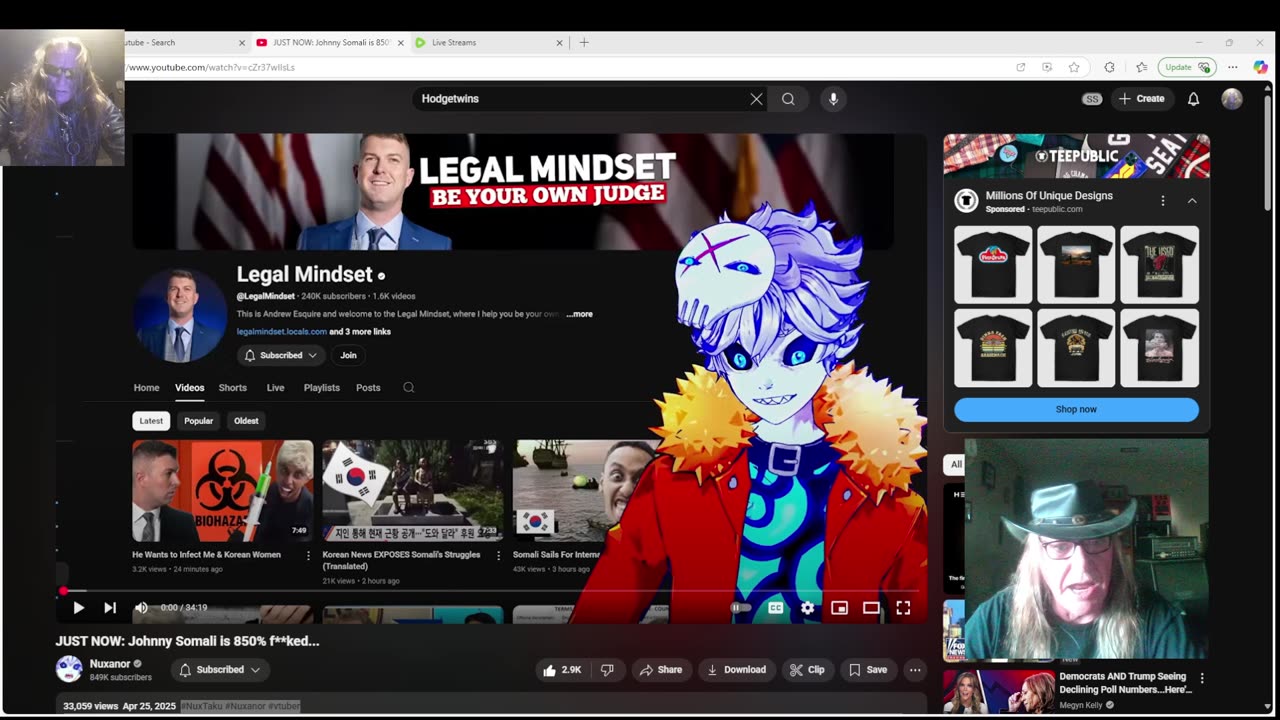This screenshot has height=720, width=1280.
Task: Toggle the autoplay switch in player
Action: (x=741, y=607)
